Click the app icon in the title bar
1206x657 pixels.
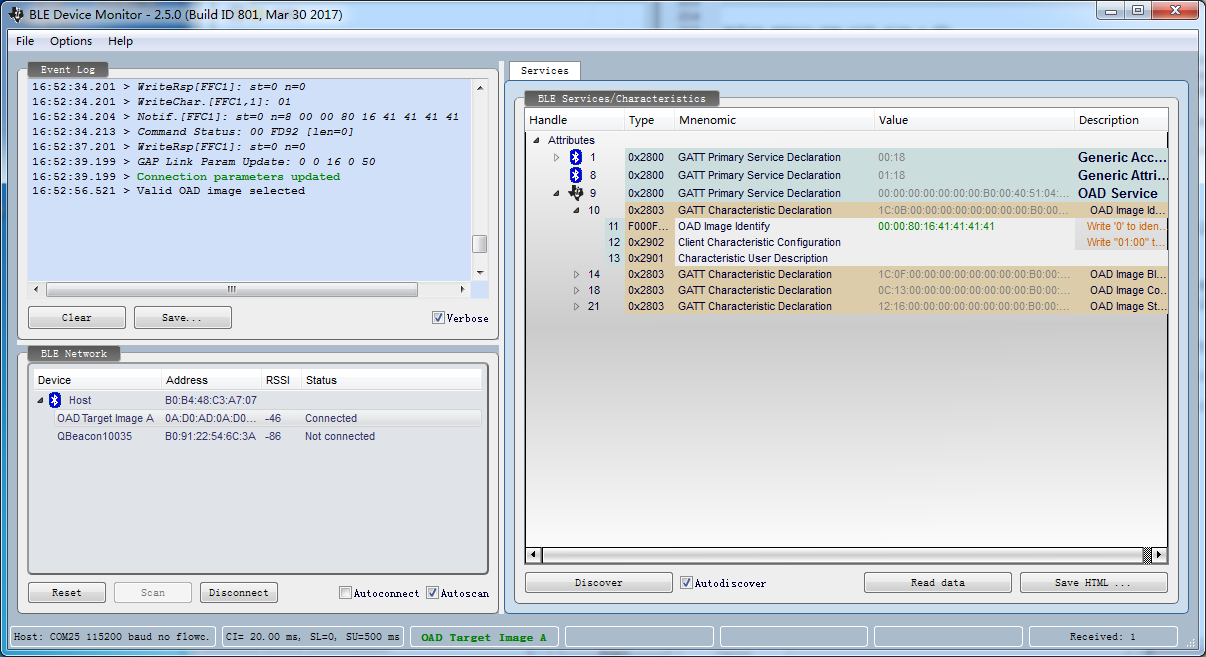coord(15,15)
